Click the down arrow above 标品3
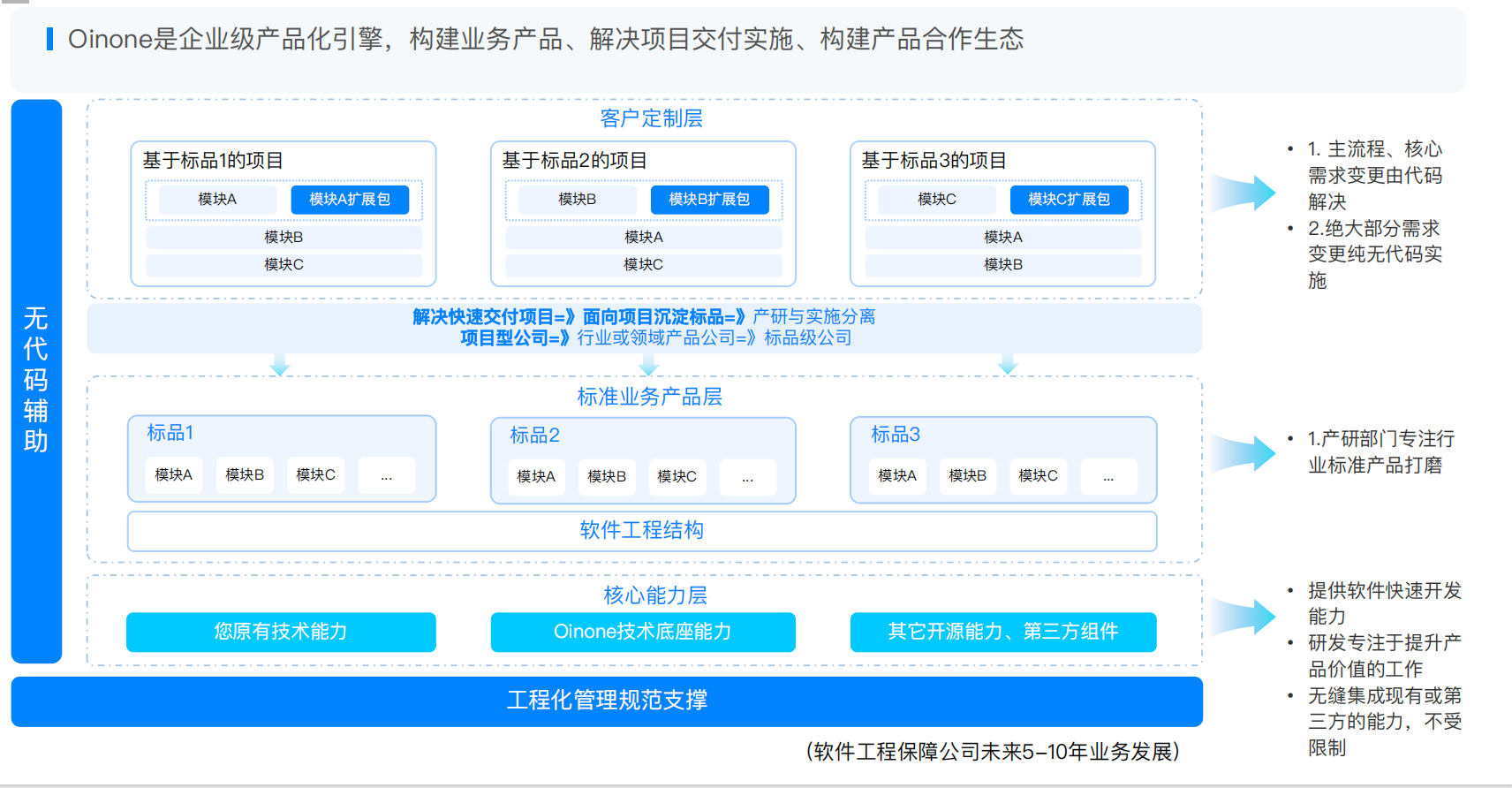Image resolution: width=1512 pixels, height=788 pixels. 1008,365
